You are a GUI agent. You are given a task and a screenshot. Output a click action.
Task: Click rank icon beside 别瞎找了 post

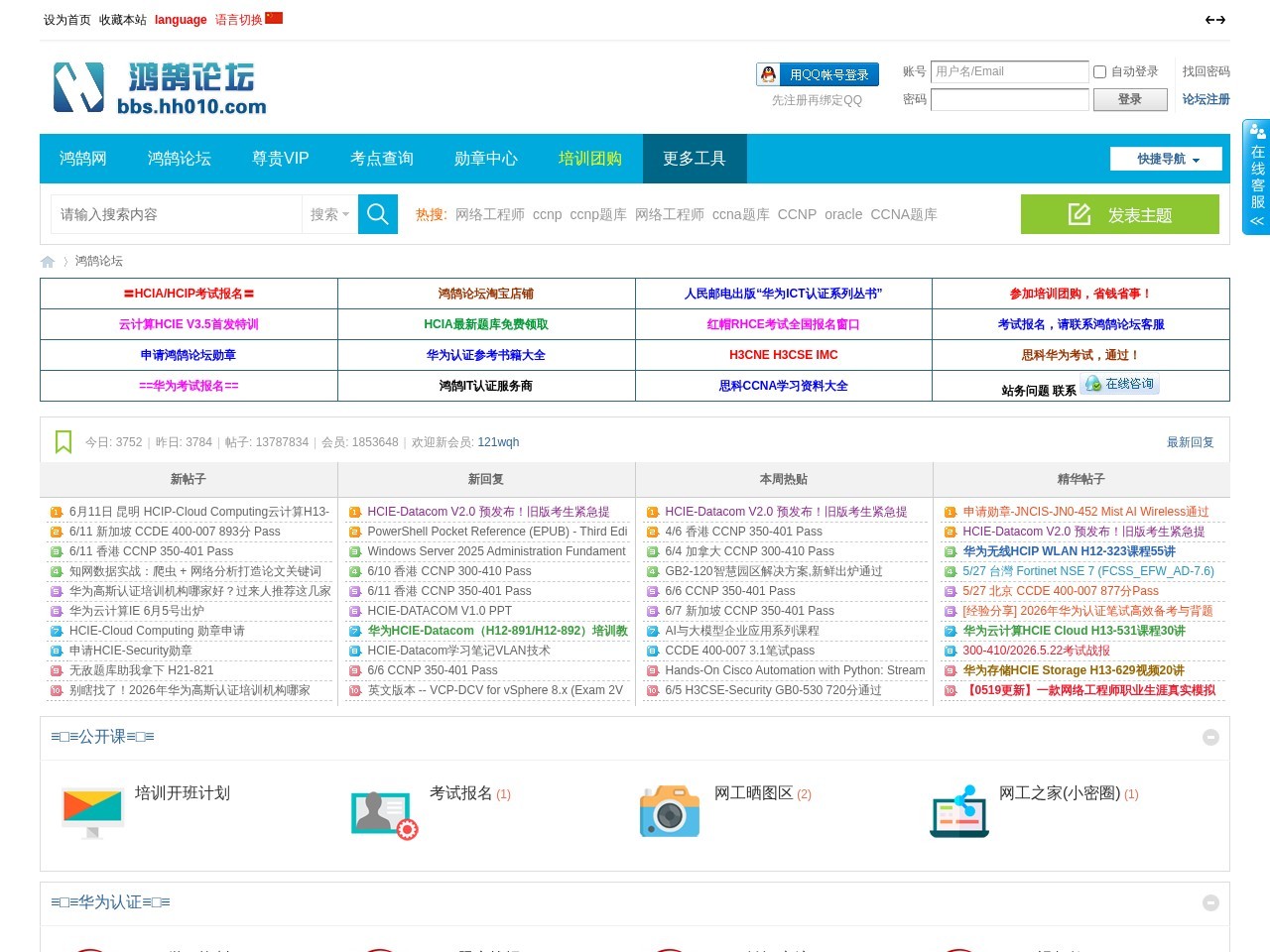57,690
